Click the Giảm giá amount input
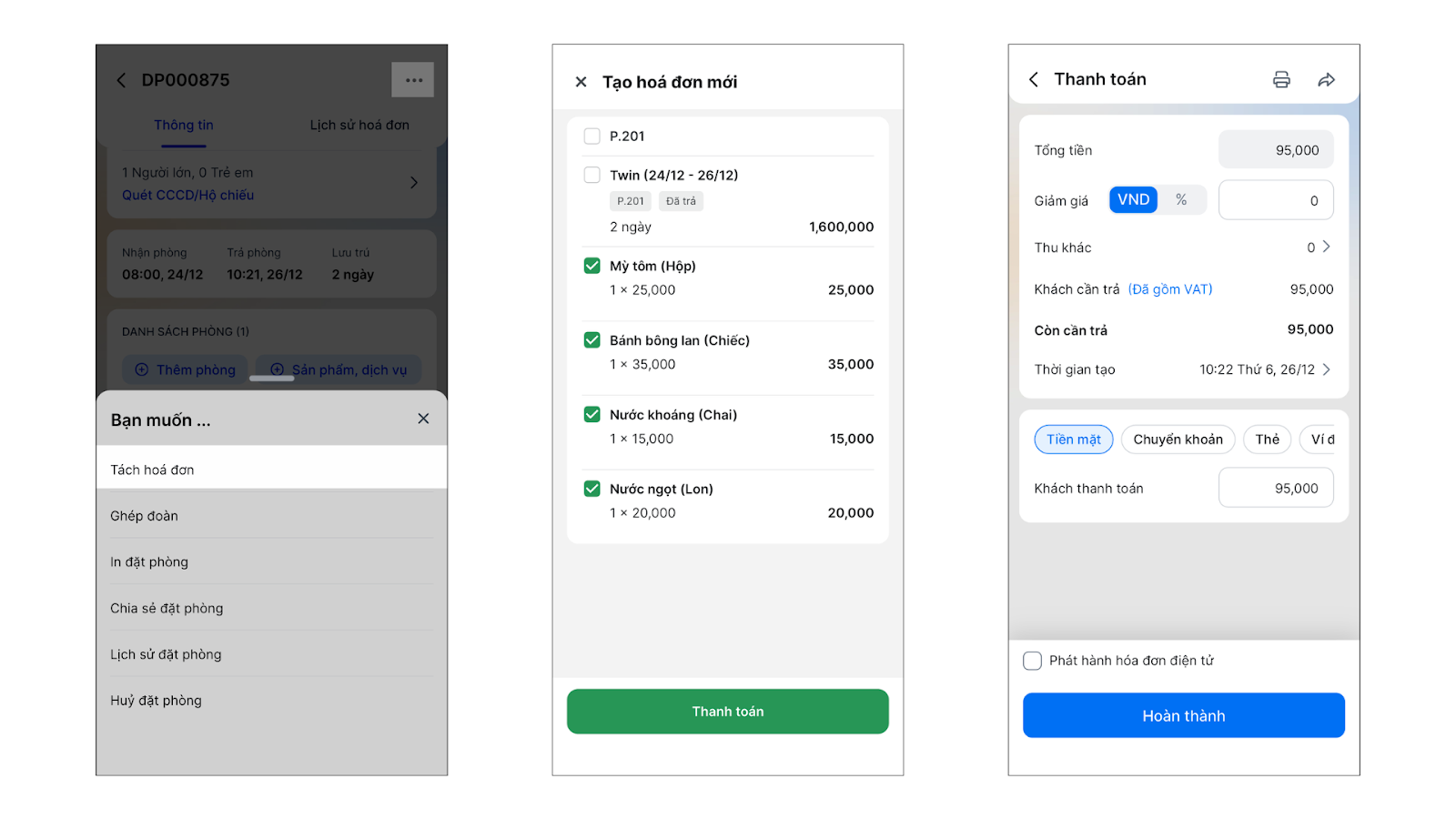1456x819 pixels. (x=1276, y=200)
